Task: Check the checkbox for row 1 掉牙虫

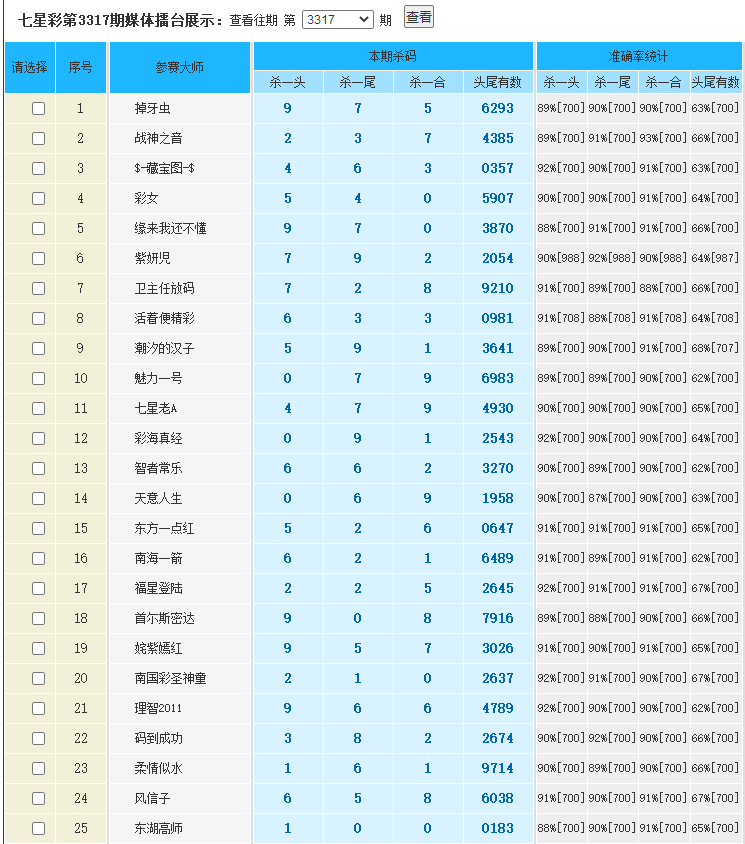Action: [38, 109]
